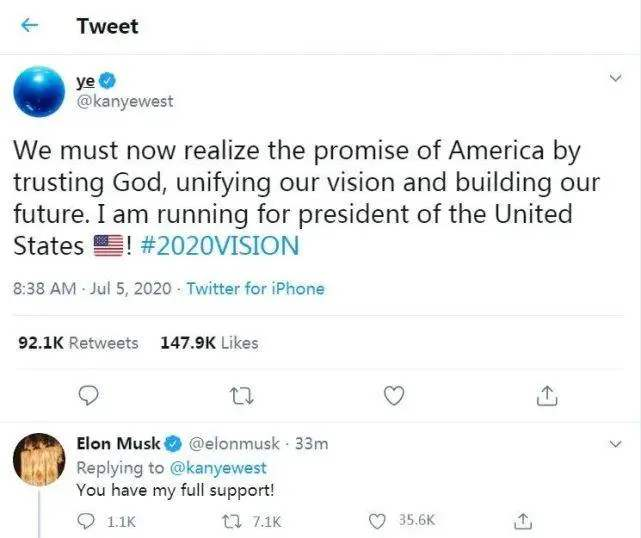Share Elon Musk's reply
The height and width of the screenshot is (538, 641).
pyautogui.click(x=520, y=520)
